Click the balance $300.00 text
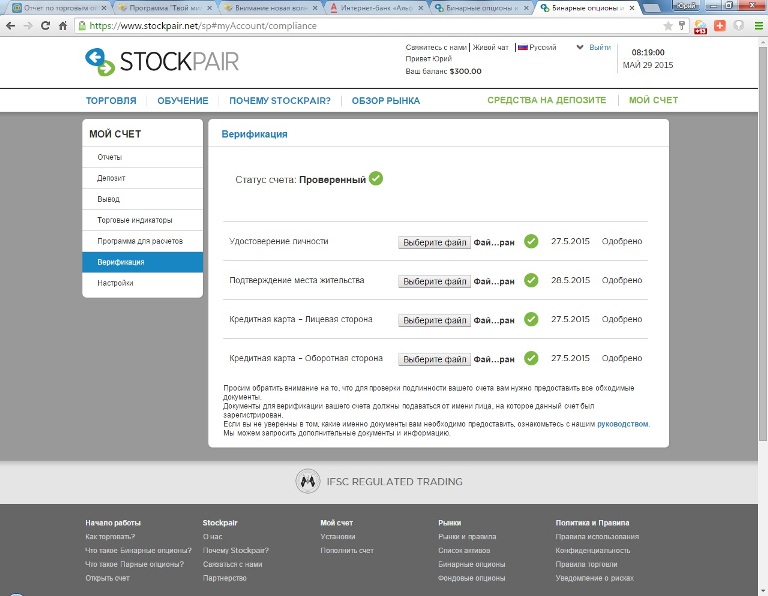This screenshot has width=768, height=596. tap(465, 71)
